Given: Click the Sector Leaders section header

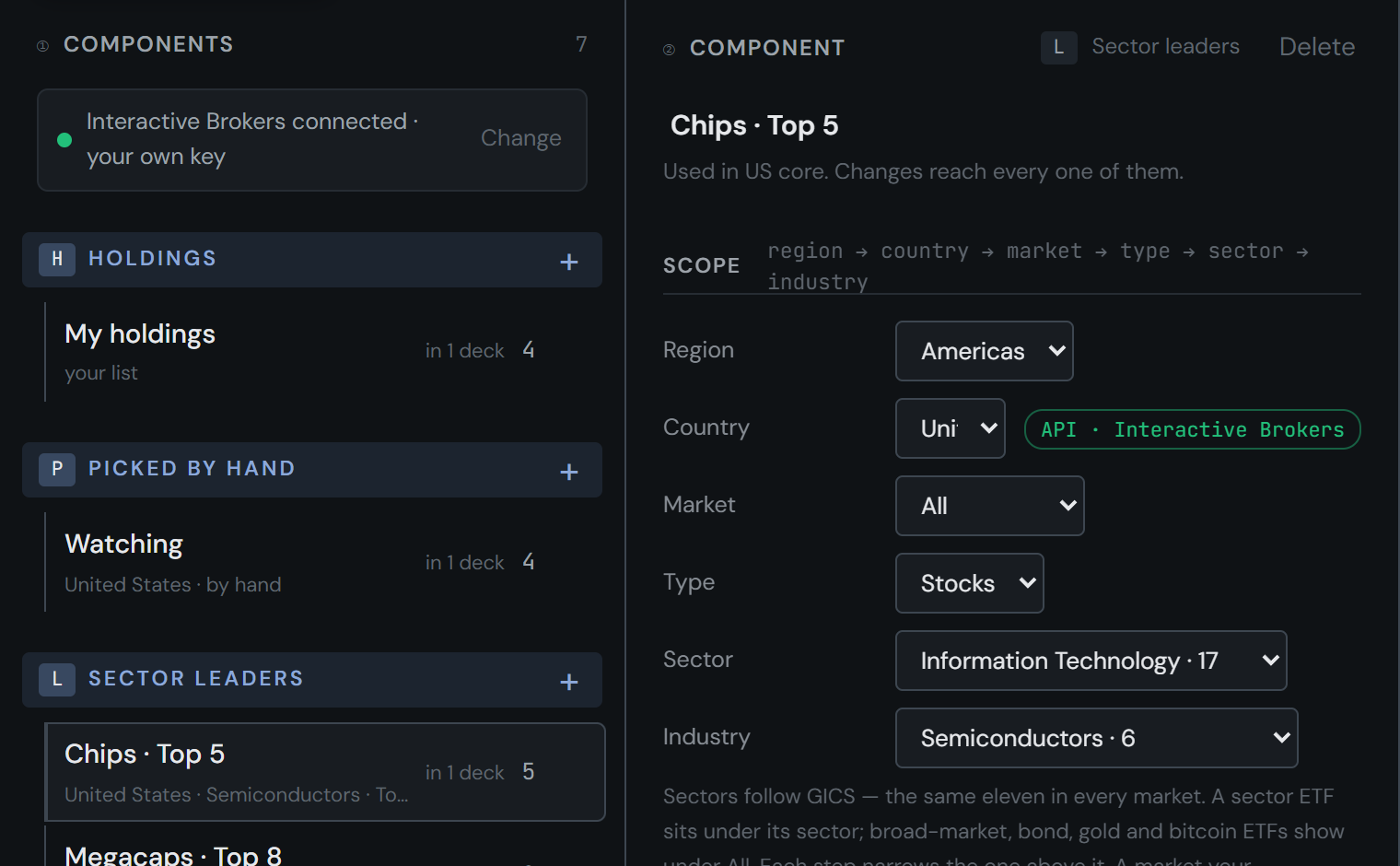Looking at the screenshot, I should (x=312, y=680).
